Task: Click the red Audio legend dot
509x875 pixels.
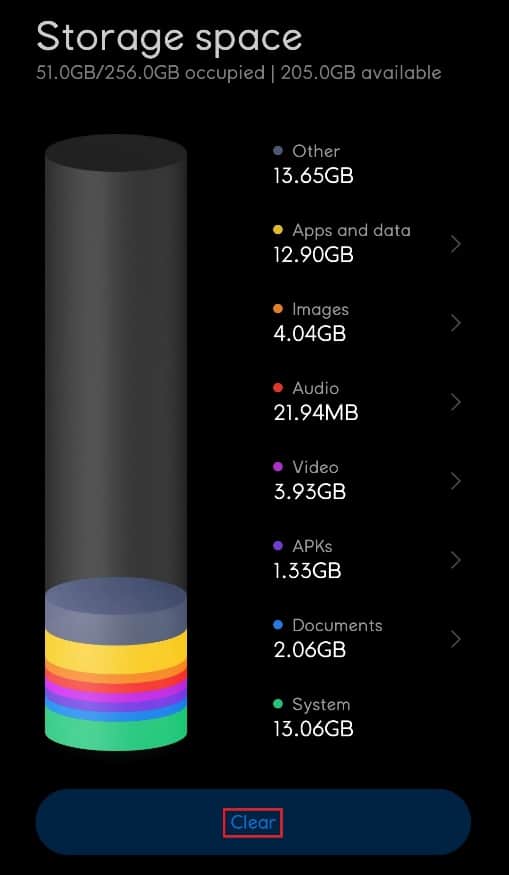Action: pos(278,388)
